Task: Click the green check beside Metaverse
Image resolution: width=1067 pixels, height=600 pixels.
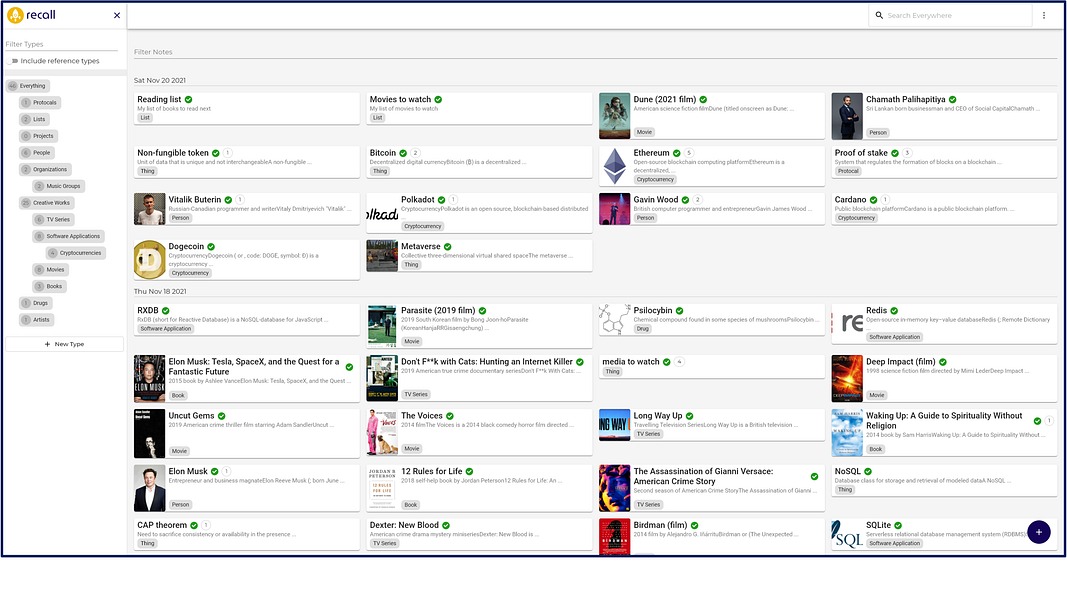Action: coord(448,247)
